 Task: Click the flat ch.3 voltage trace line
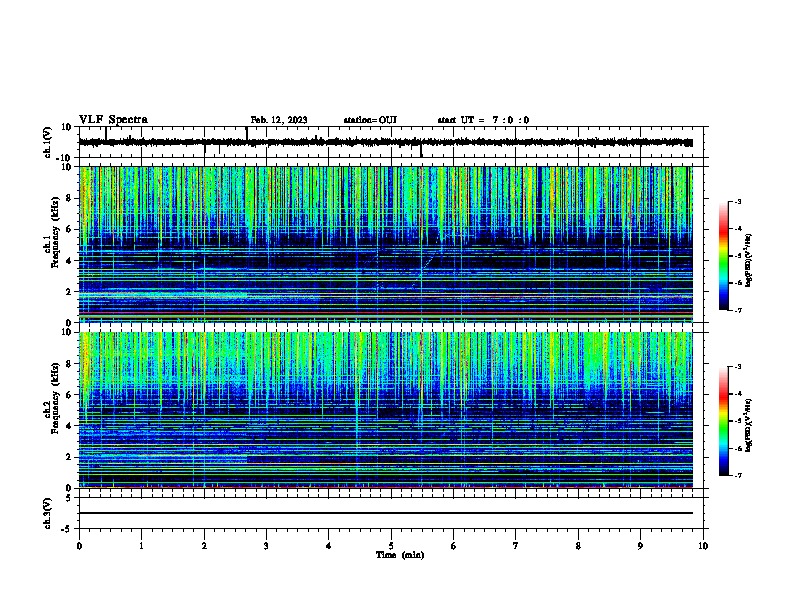385,513
